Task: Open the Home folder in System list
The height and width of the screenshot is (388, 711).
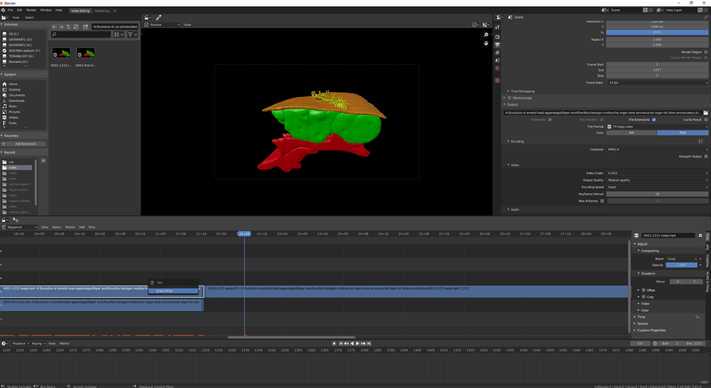Action: 13,84
